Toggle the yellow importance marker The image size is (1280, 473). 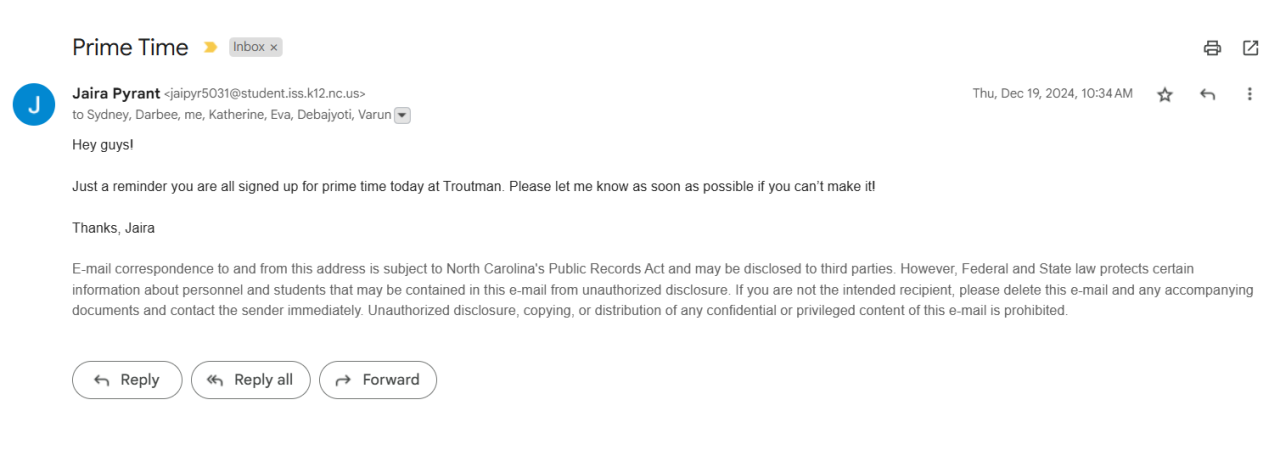click(x=210, y=47)
